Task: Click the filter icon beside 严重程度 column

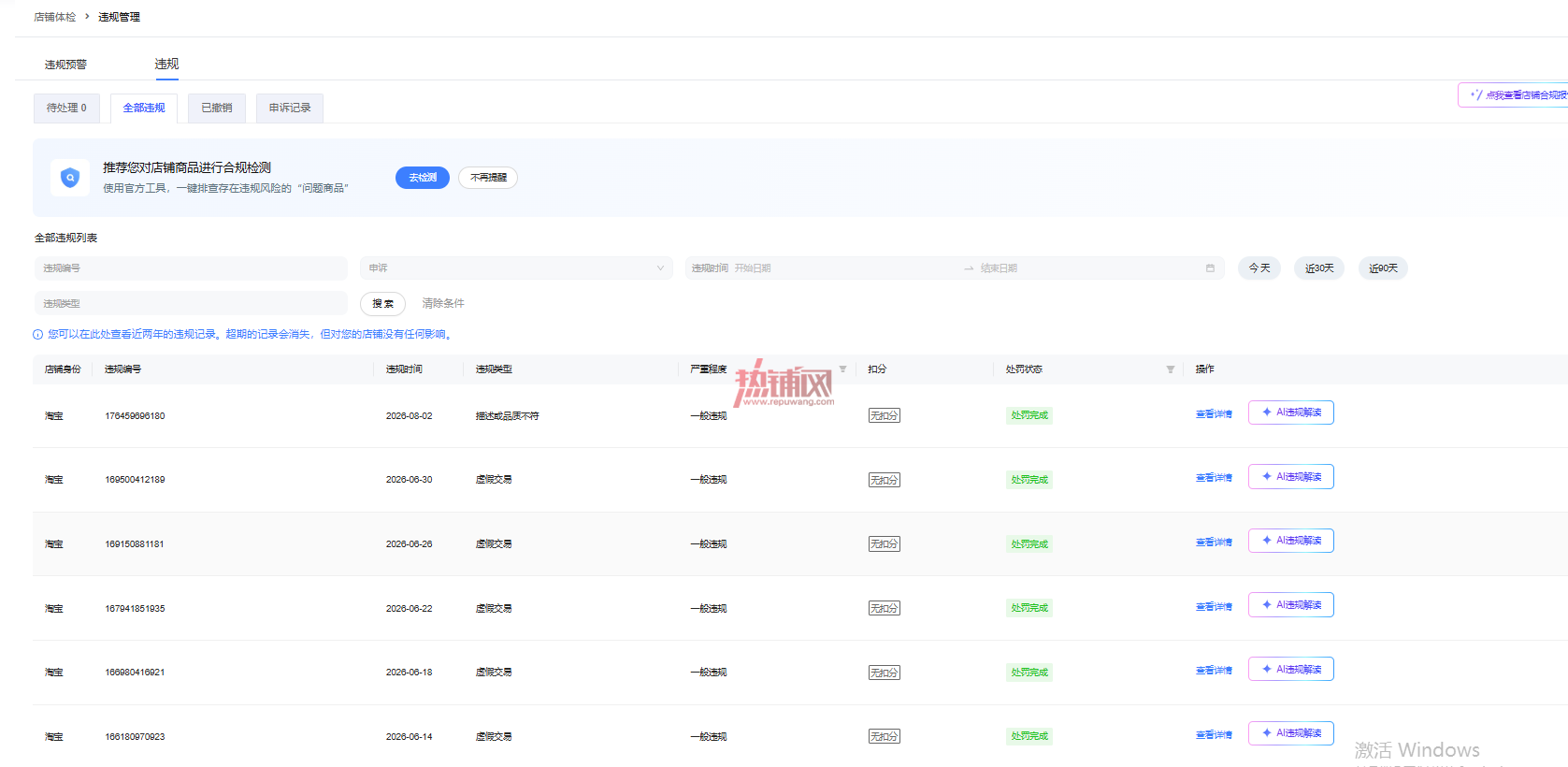Action: [842, 369]
